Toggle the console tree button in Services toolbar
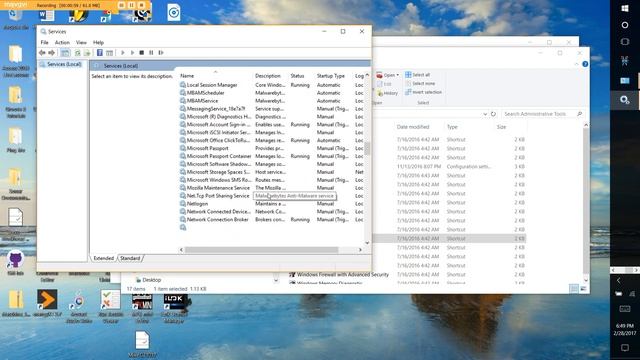 tap(65, 53)
